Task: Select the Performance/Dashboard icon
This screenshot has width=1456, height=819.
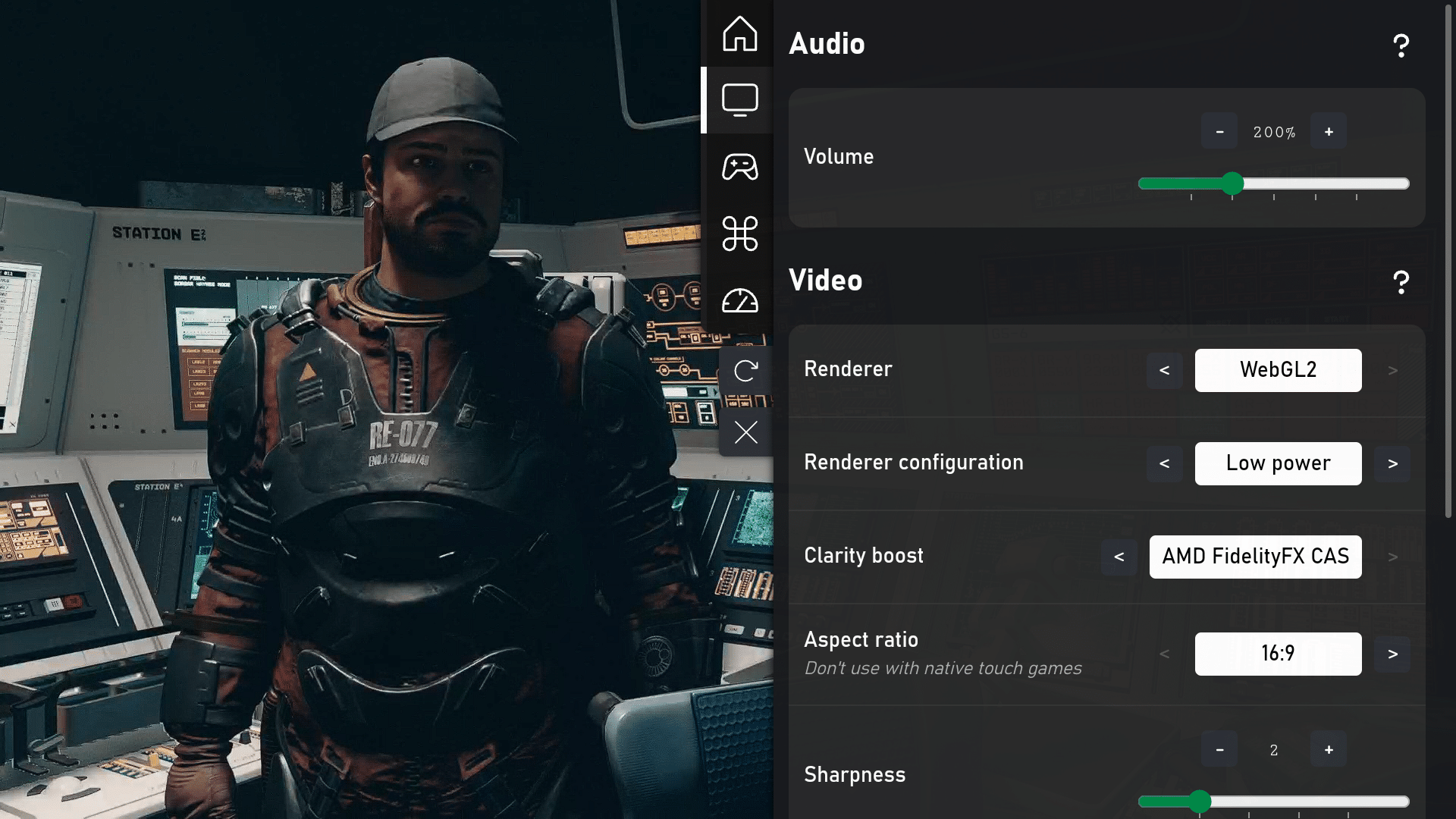Action: [740, 300]
